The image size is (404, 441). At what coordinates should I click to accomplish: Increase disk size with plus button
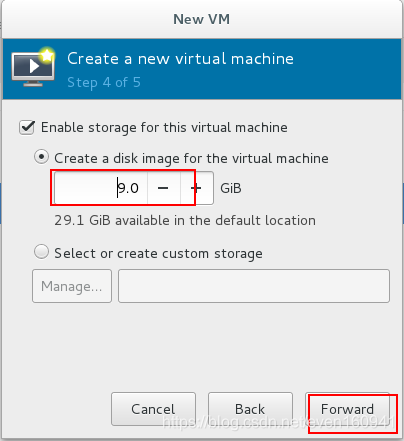pos(197,188)
